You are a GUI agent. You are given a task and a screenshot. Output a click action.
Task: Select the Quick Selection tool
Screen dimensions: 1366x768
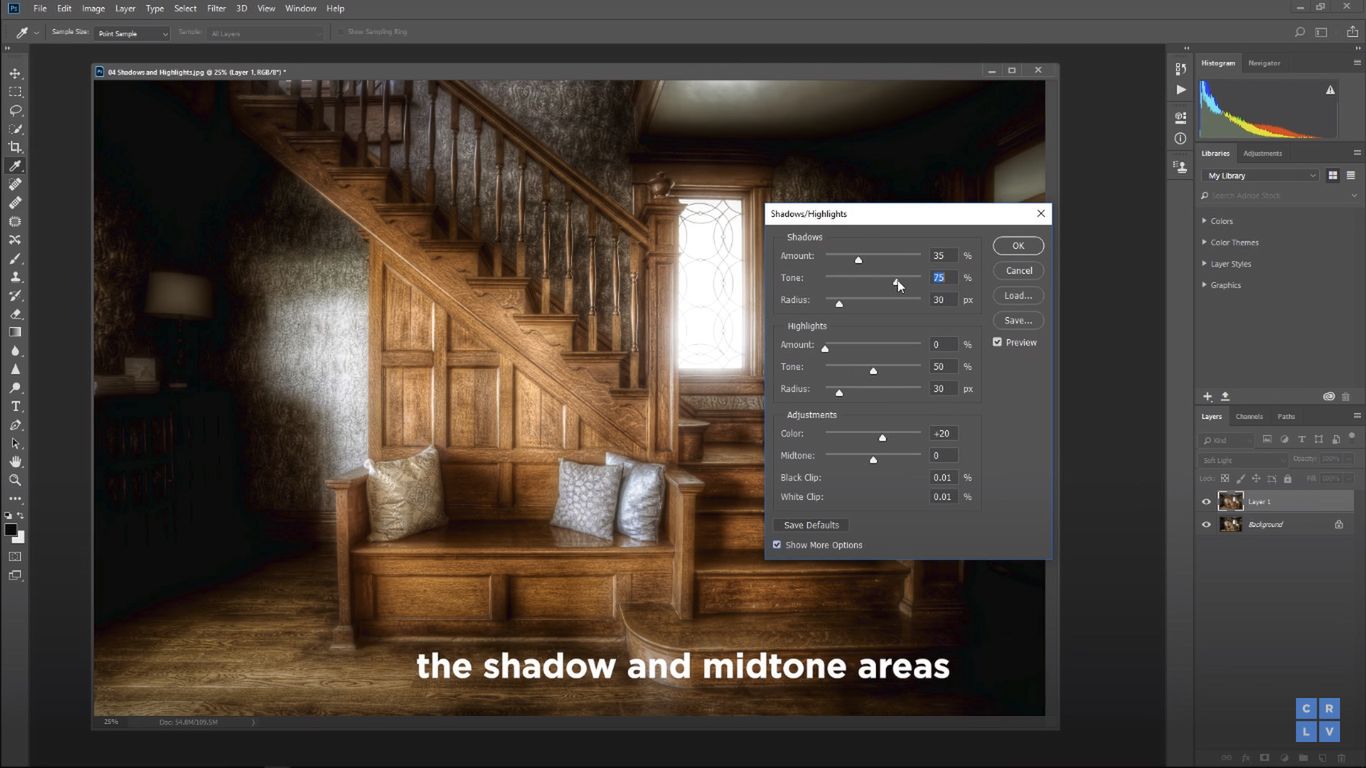pos(15,129)
